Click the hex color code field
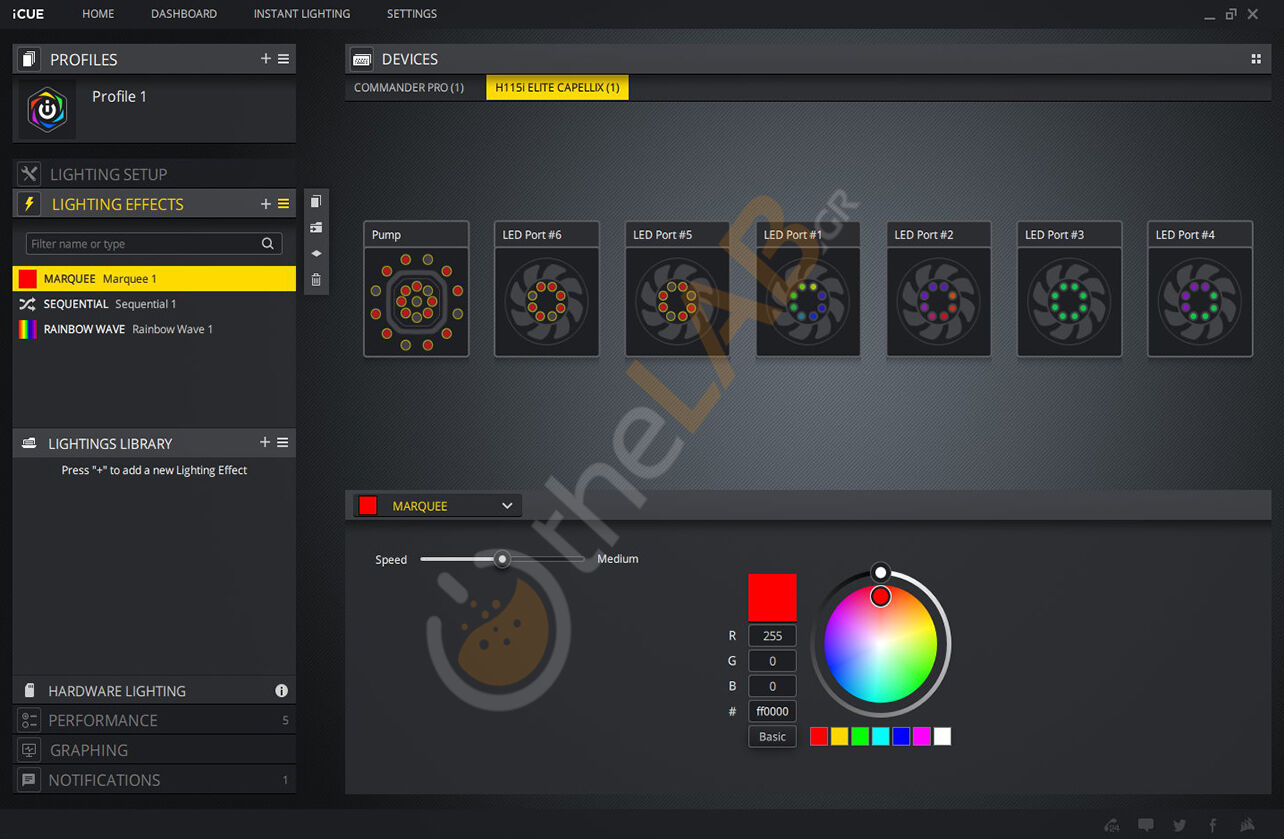Screen dimensions: 1284x839 pyautogui.click(x=772, y=711)
